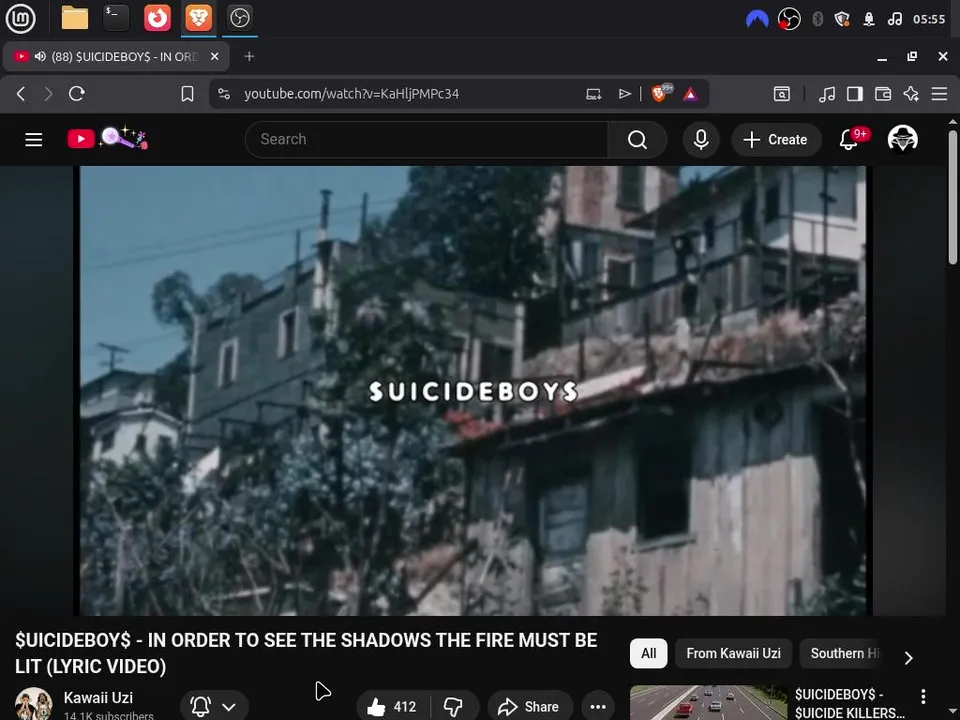The width and height of the screenshot is (960, 720).
Task: View site information icon in address bar
Action: [x=224, y=94]
